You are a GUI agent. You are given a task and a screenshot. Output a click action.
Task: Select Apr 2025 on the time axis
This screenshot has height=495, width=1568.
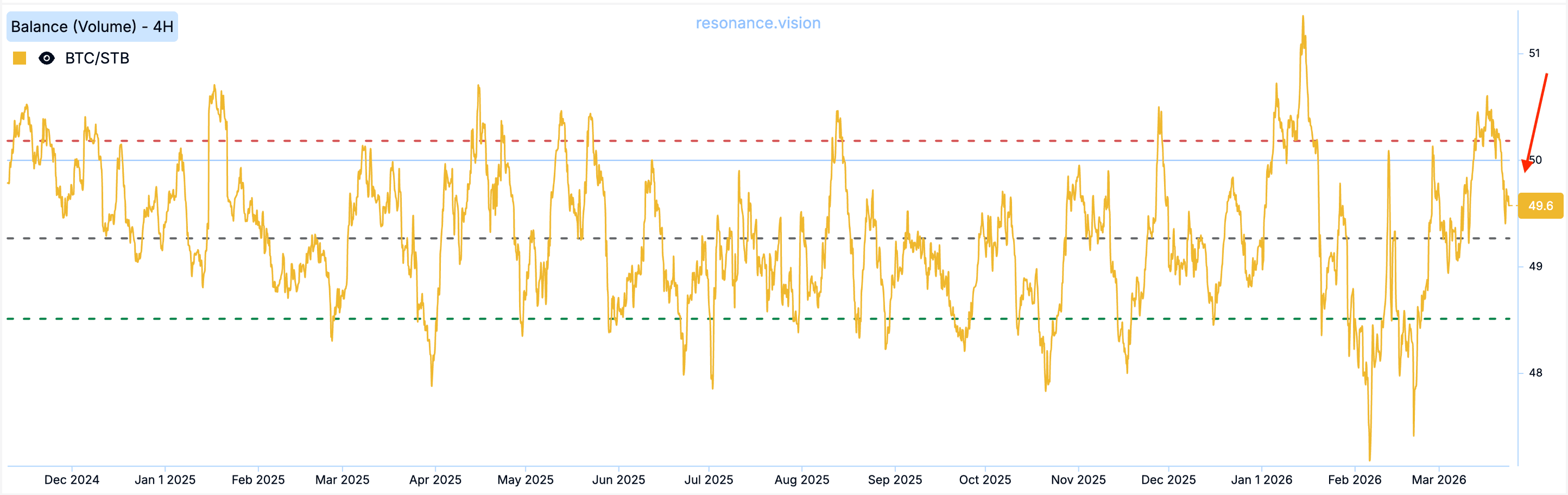click(x=435, y=480)
